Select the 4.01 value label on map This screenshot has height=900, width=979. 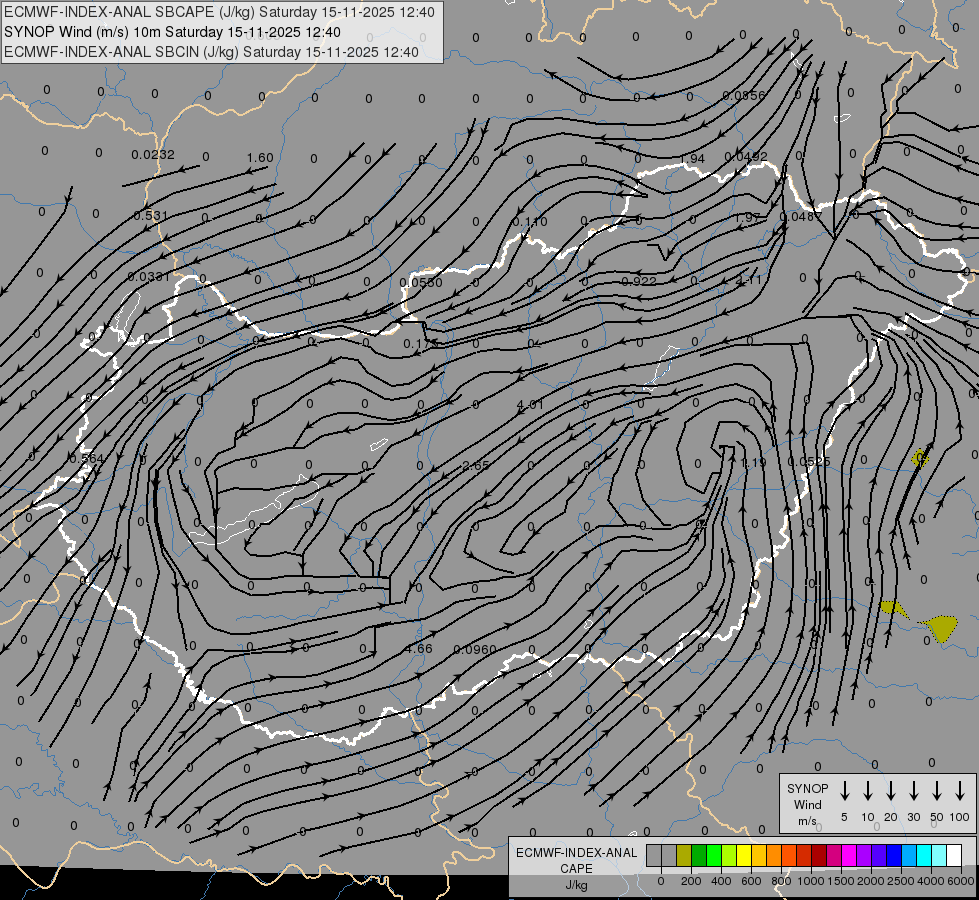coord(530,405)
